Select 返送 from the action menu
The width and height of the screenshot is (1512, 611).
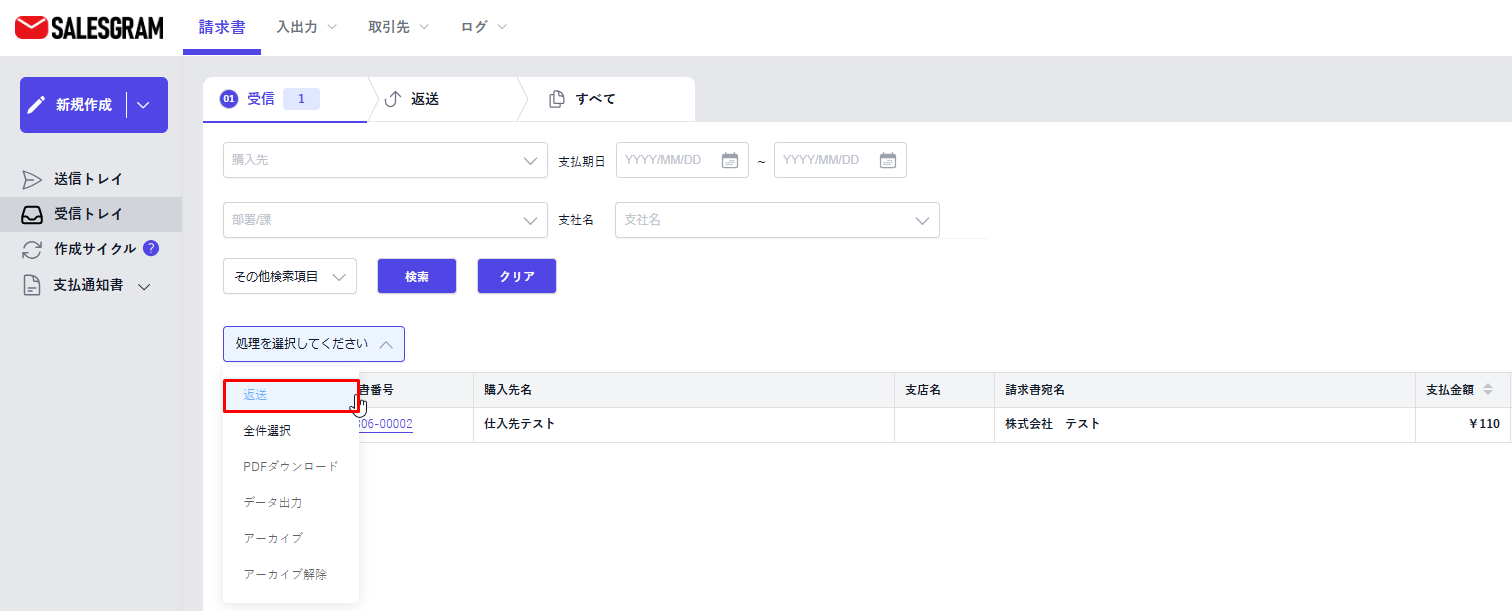(x=290, y=395)
